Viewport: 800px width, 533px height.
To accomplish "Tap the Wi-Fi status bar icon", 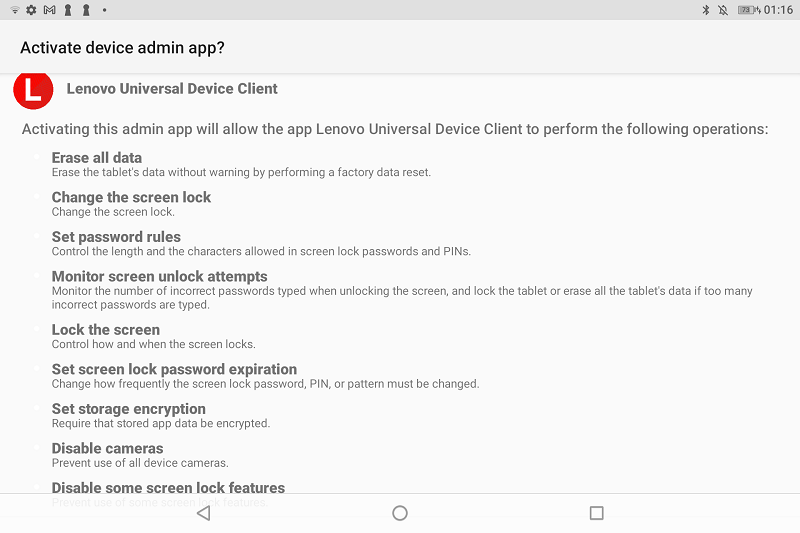I will pyautogui.click(x=15, y=10).
